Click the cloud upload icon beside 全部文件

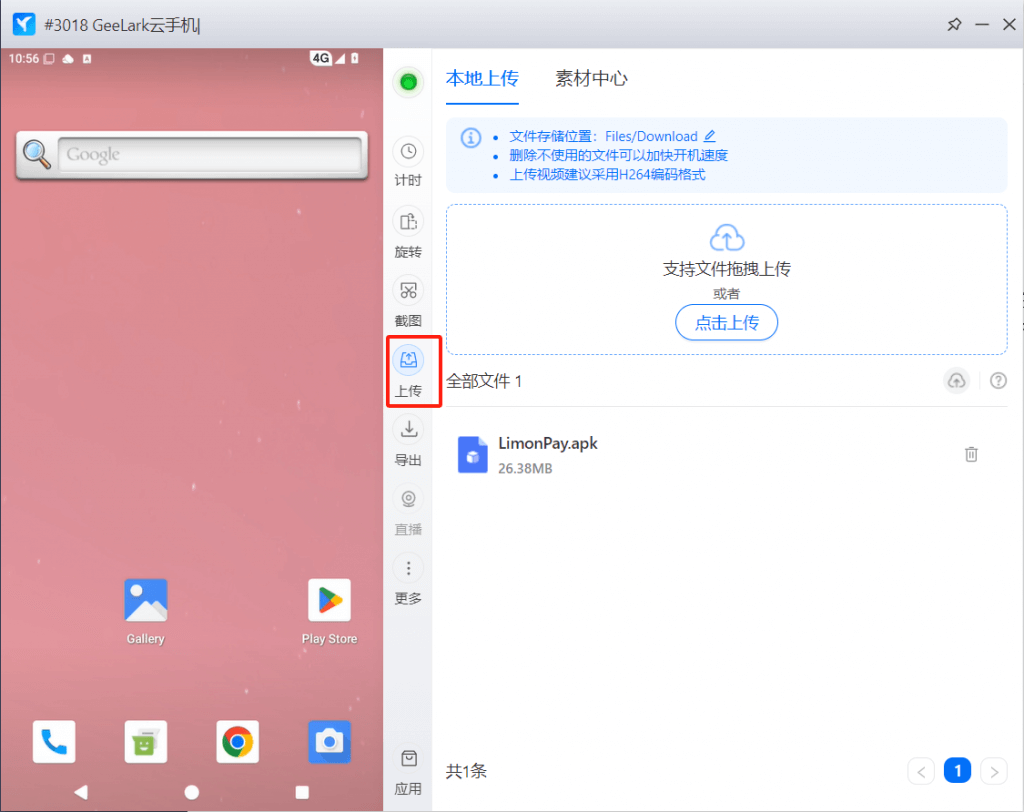[957, 381]
